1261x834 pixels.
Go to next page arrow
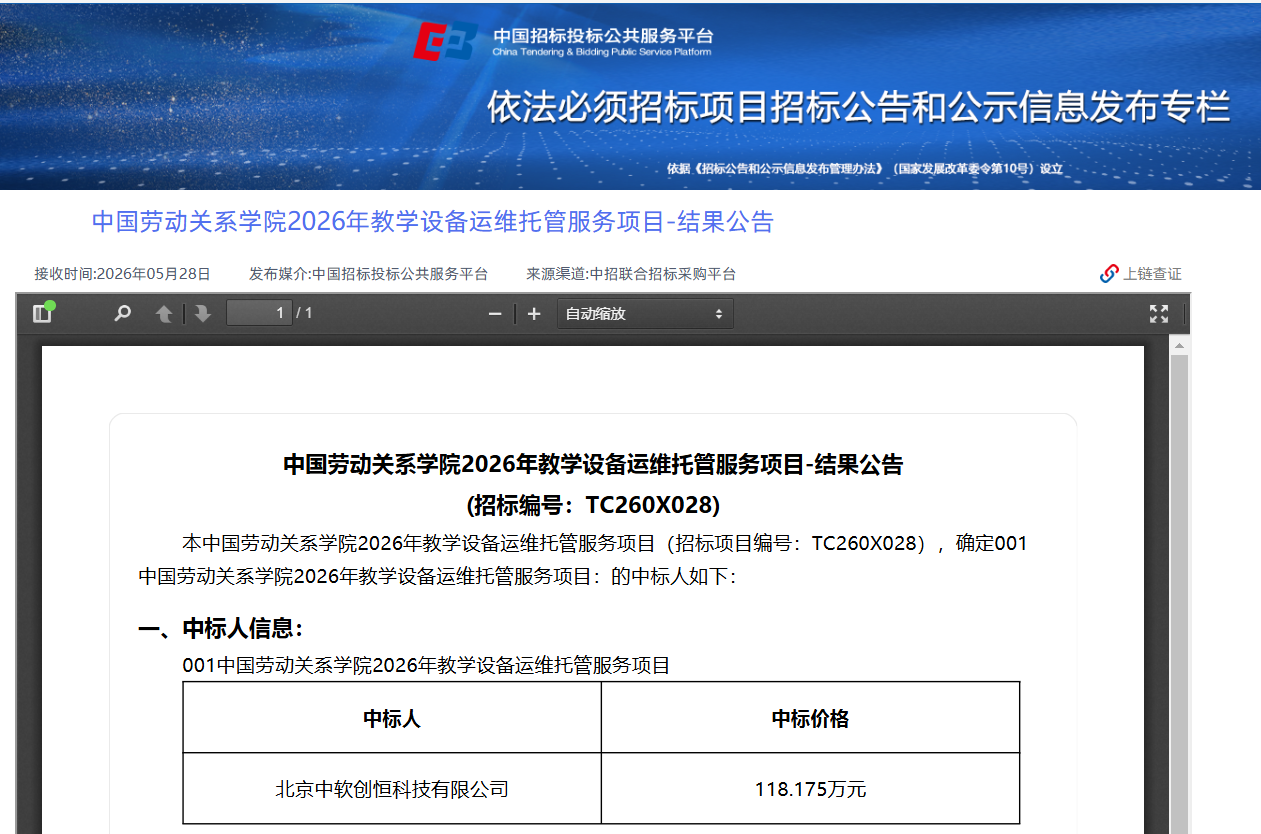(x=203, y=314)
